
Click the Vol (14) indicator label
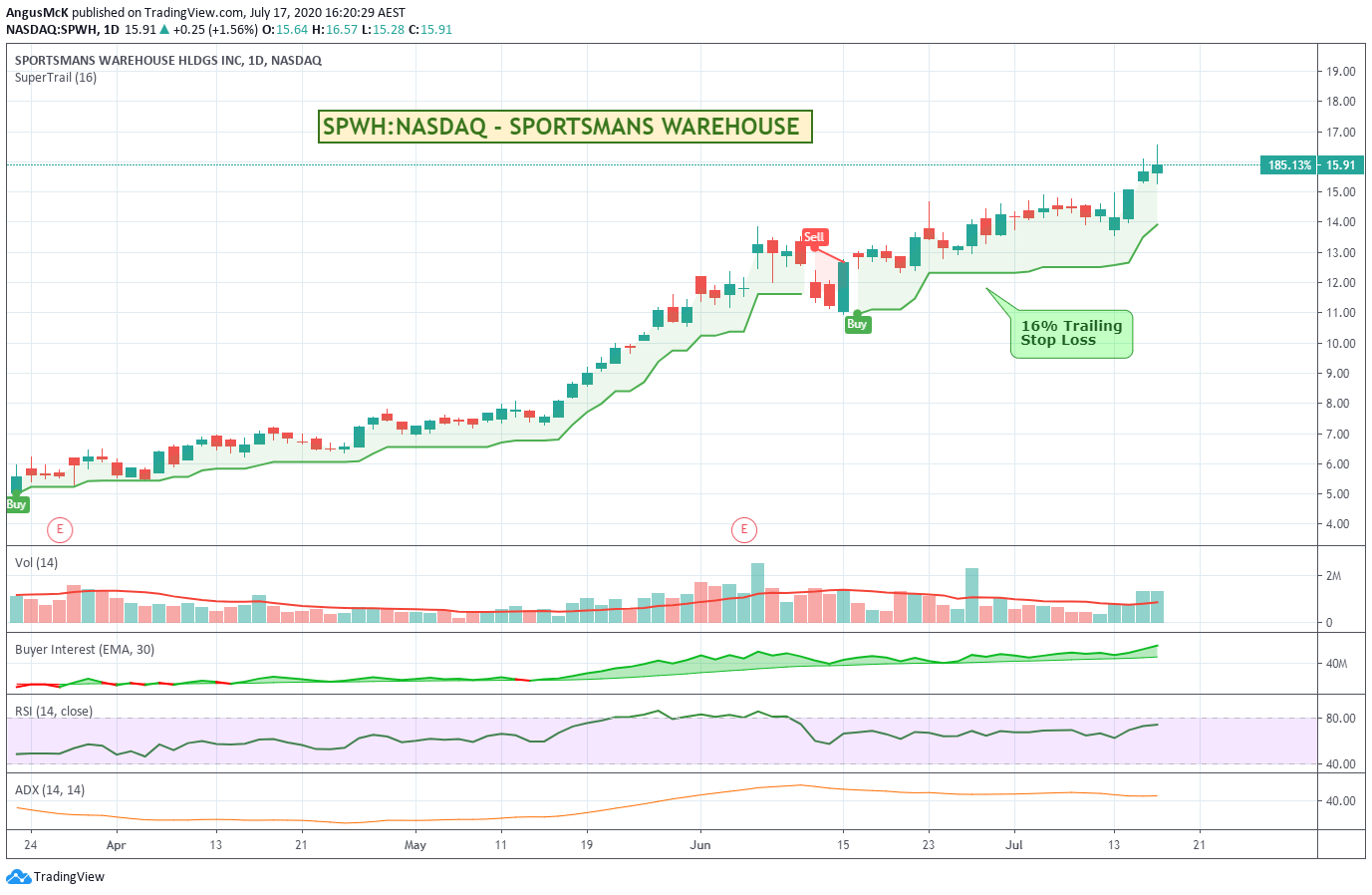(36, 562)
